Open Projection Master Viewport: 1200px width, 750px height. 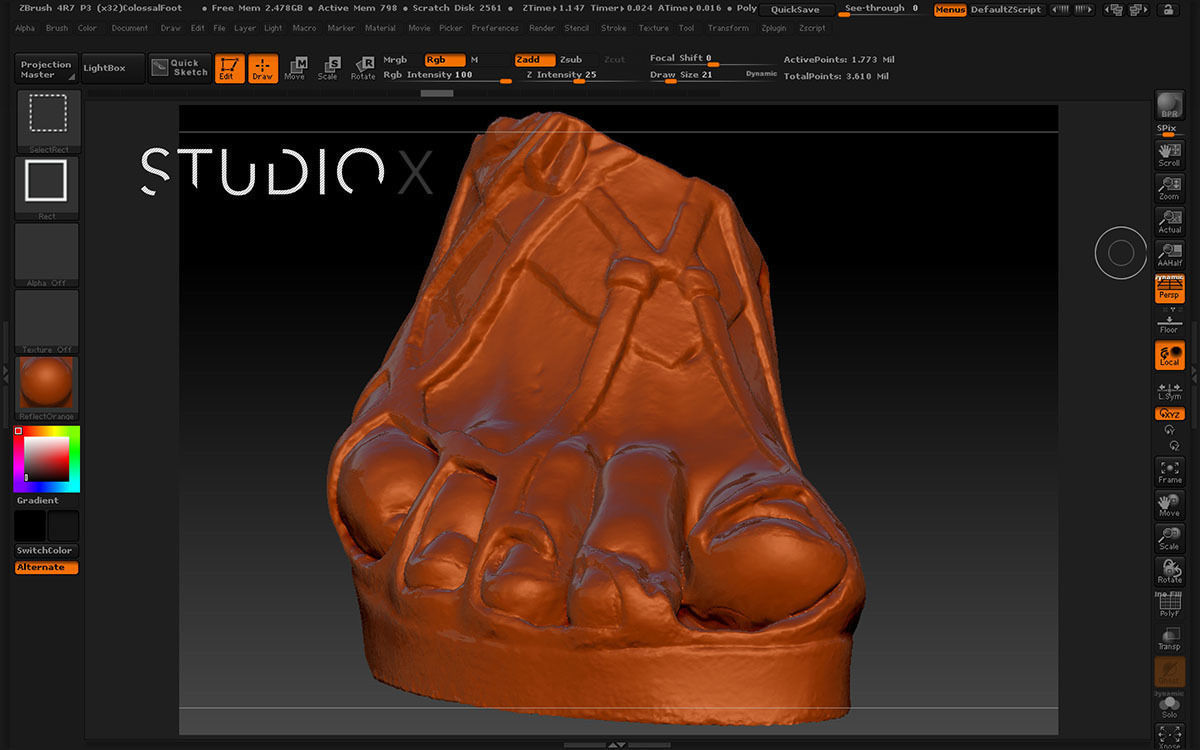click(47, 69)
